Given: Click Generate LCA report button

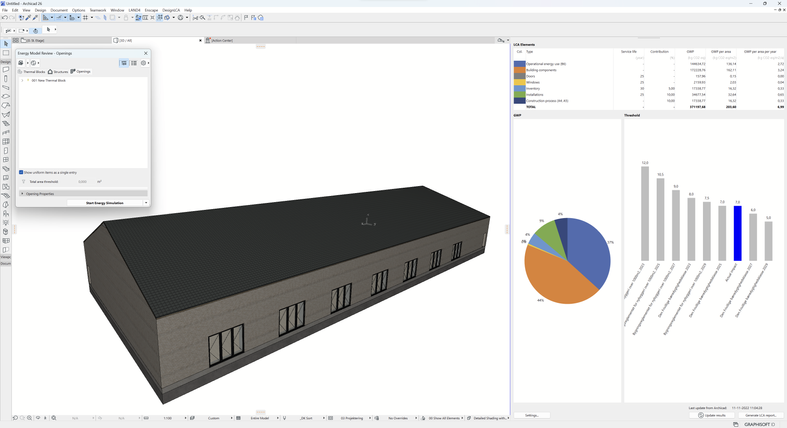Looking at the screenshot, I should (761, 415).
